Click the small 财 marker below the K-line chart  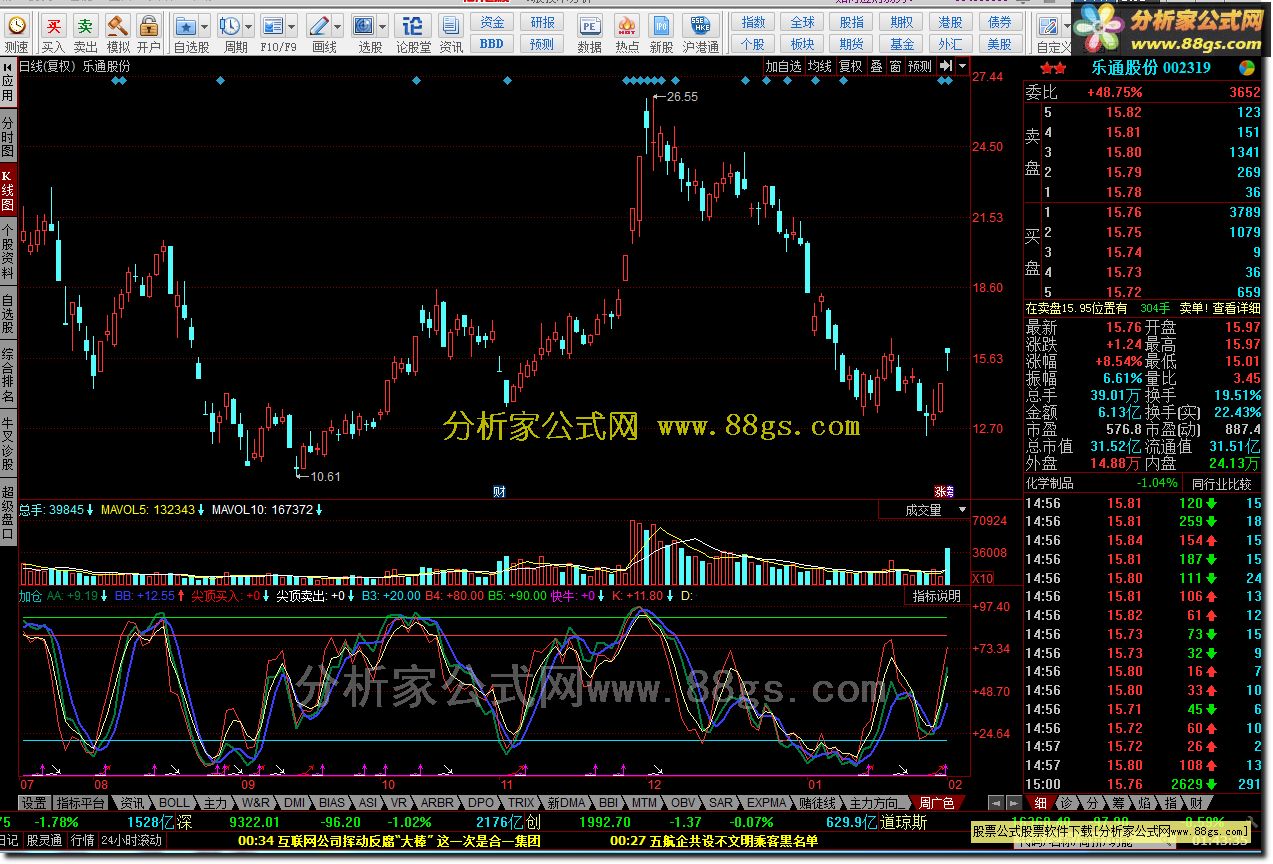(x=498, y=491)
